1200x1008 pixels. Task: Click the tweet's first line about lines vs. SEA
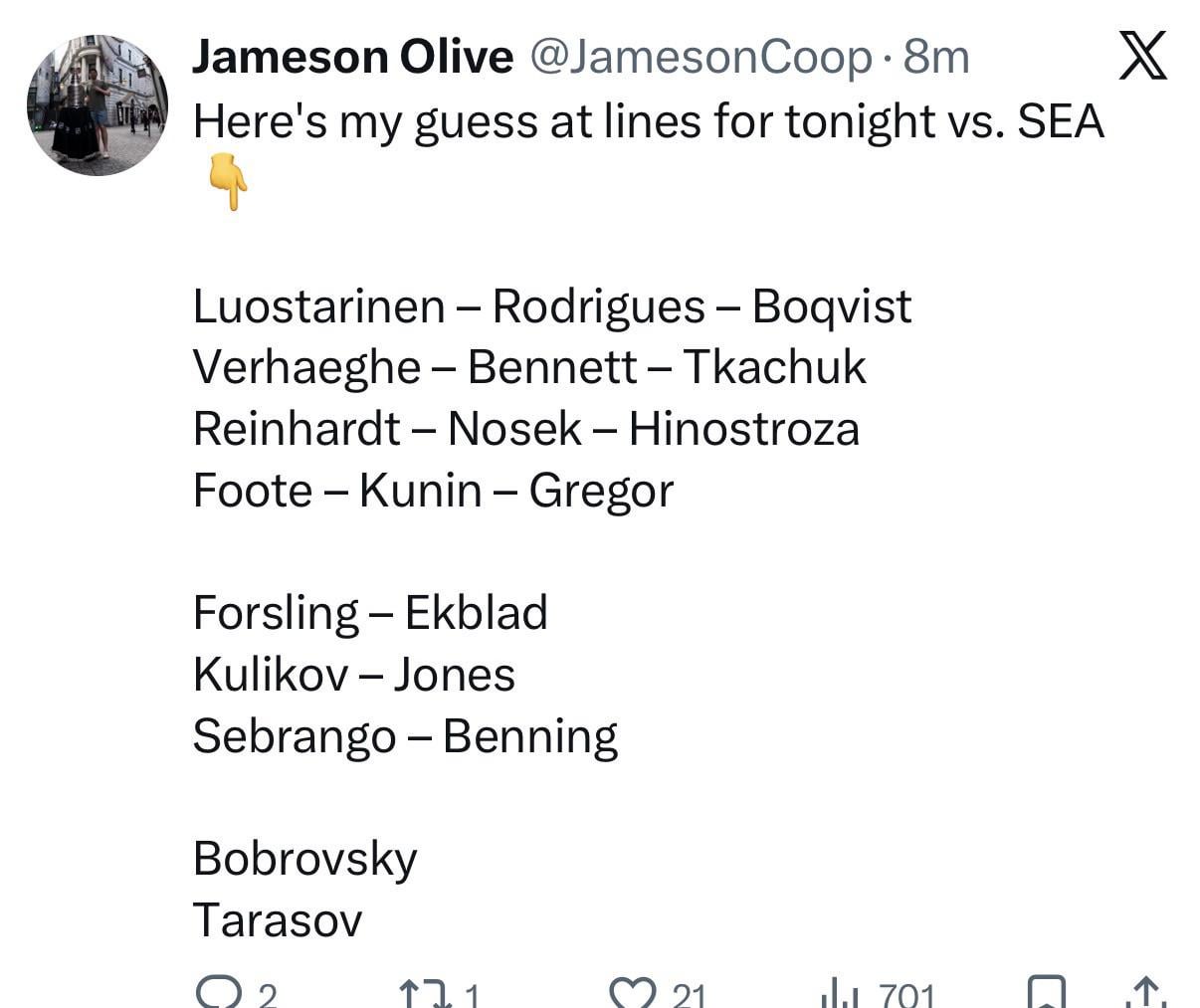[x=648, y=121]
